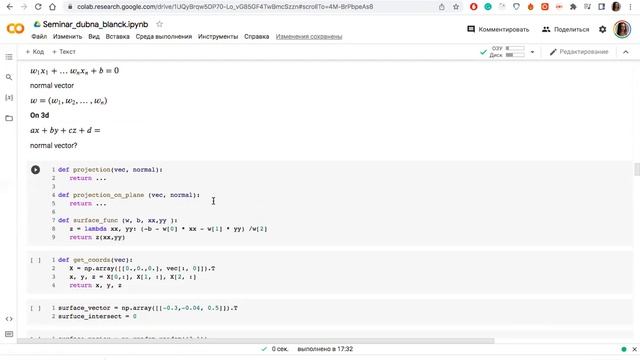Open the Файл menu
The width and height of the screenshot is (640, 360).
coord(39,37)
